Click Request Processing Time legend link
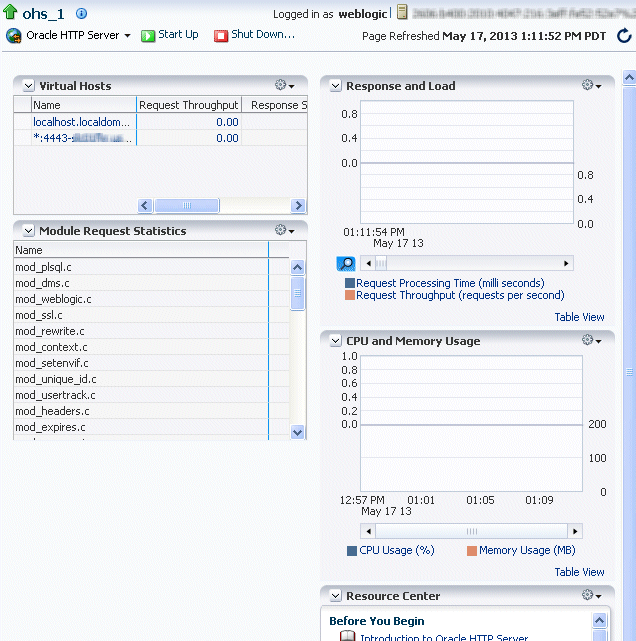Image resolution: width=636 pixels, height=641 pixels. [450, 283]
